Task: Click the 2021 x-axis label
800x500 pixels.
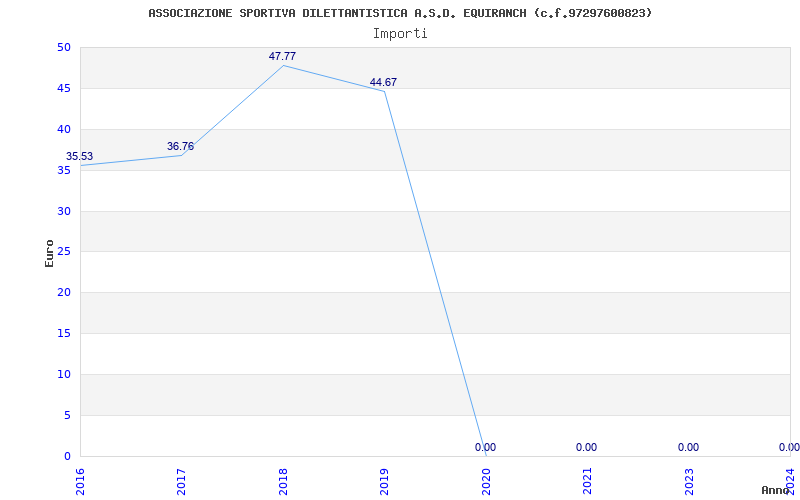Action: coord(588,481)
